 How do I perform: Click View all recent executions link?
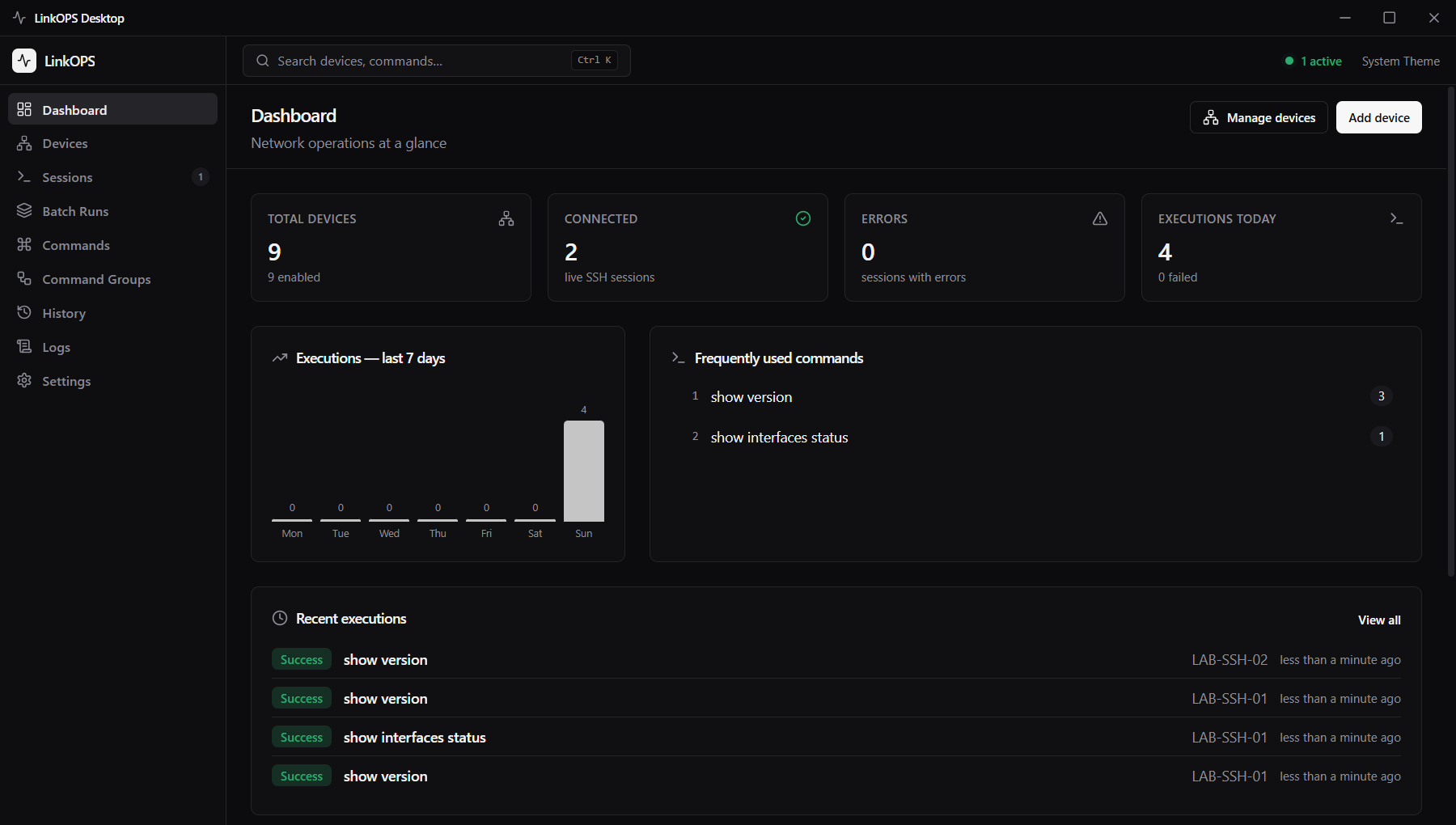[x=1379, y=620]
